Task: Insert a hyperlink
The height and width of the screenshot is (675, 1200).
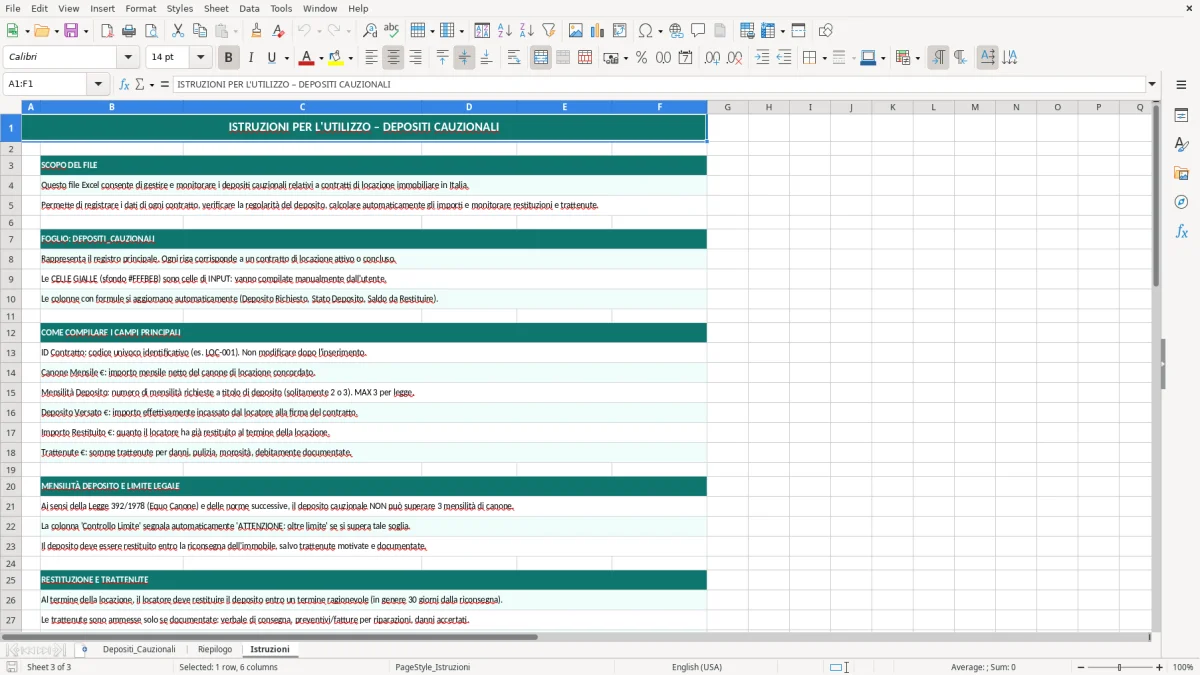Action: [676, 31]
